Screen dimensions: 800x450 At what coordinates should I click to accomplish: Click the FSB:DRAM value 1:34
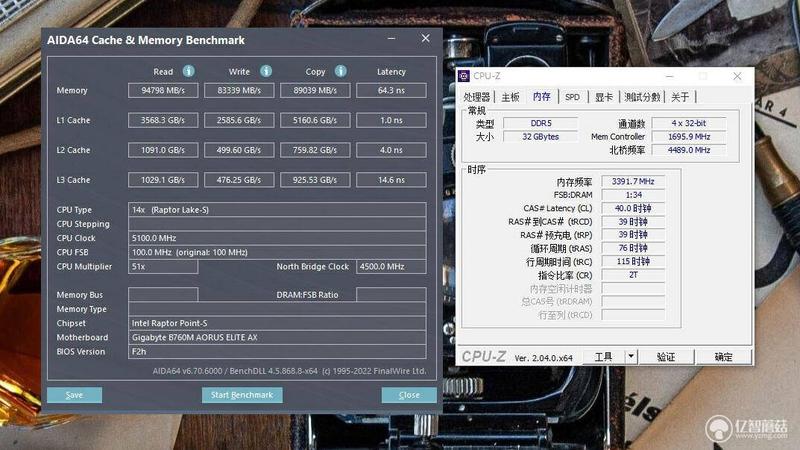coord(633,195)
